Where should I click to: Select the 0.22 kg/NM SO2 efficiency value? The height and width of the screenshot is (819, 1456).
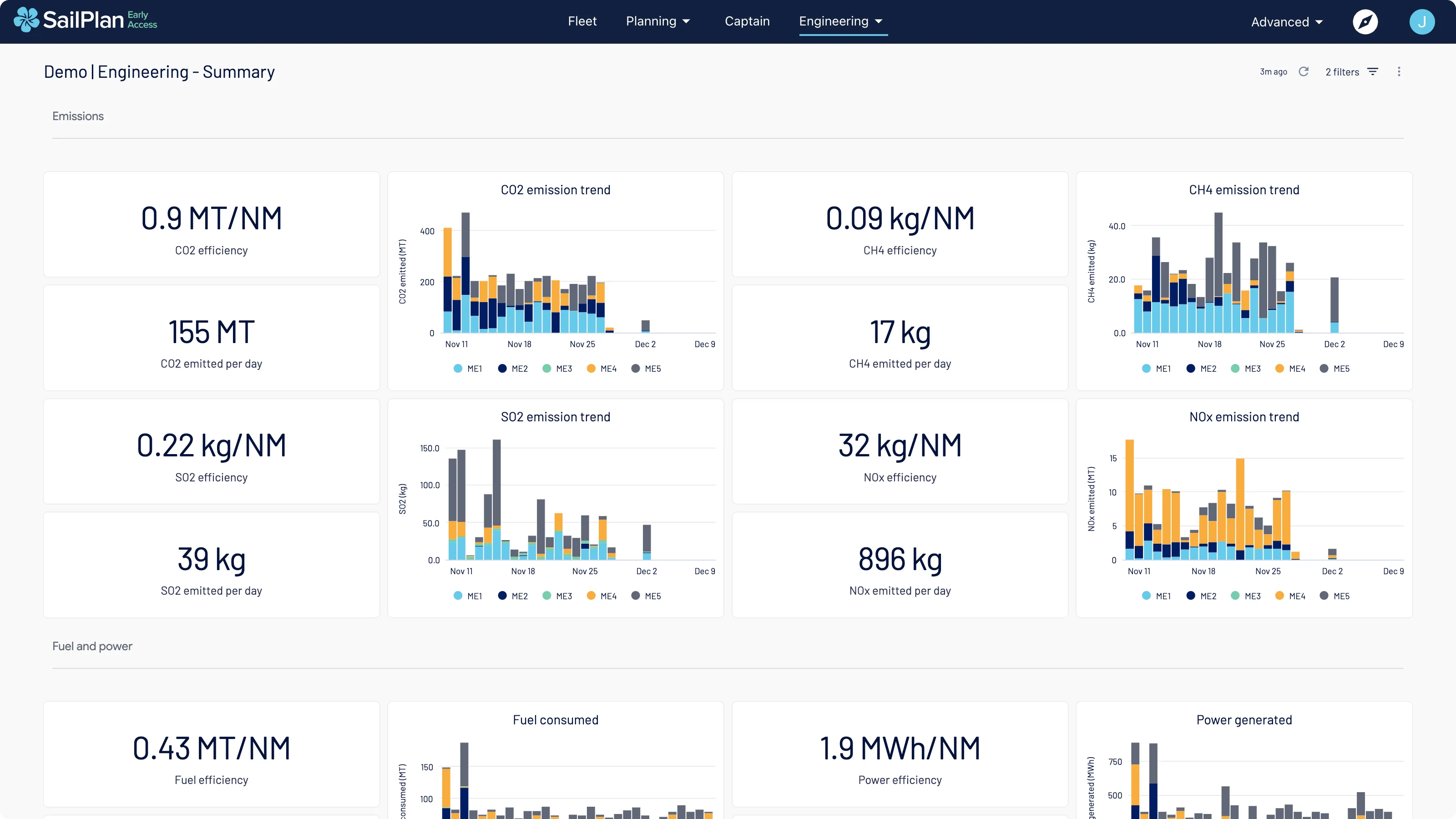point(212,445)
